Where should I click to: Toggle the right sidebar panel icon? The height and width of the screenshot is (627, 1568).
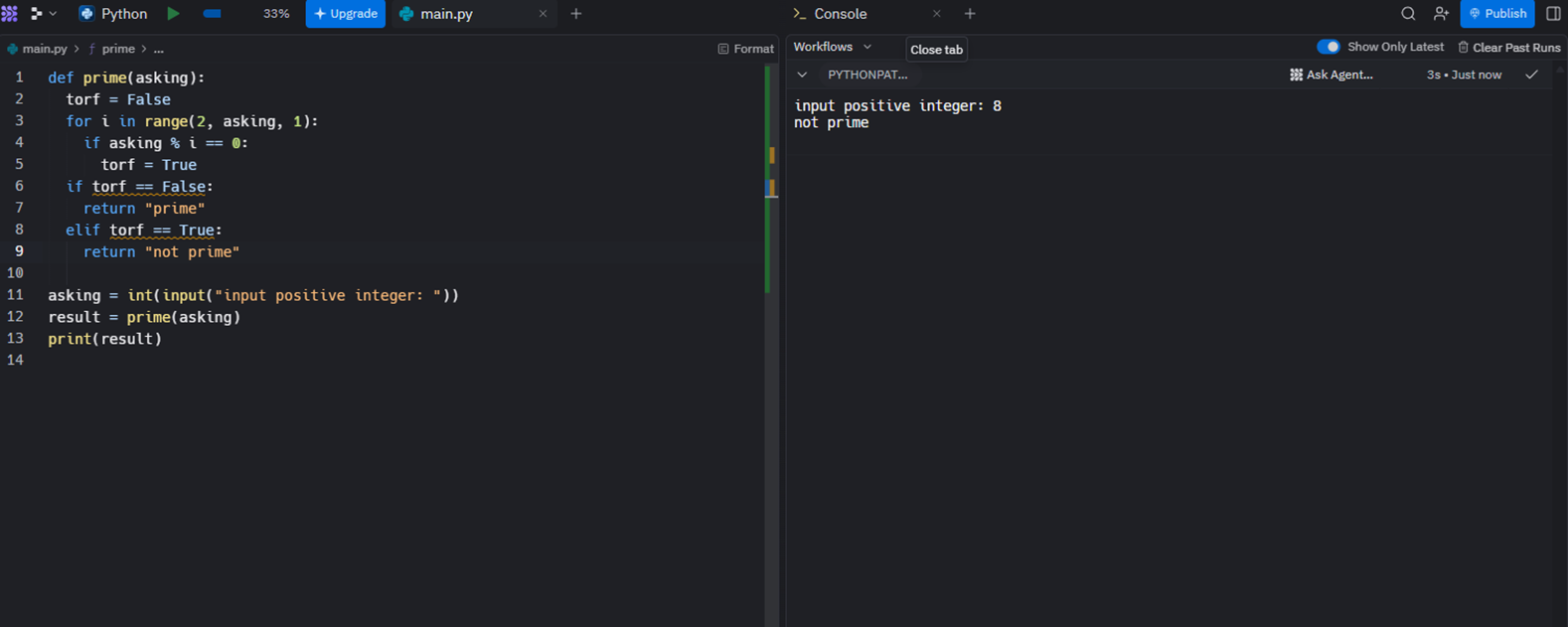1553,14
